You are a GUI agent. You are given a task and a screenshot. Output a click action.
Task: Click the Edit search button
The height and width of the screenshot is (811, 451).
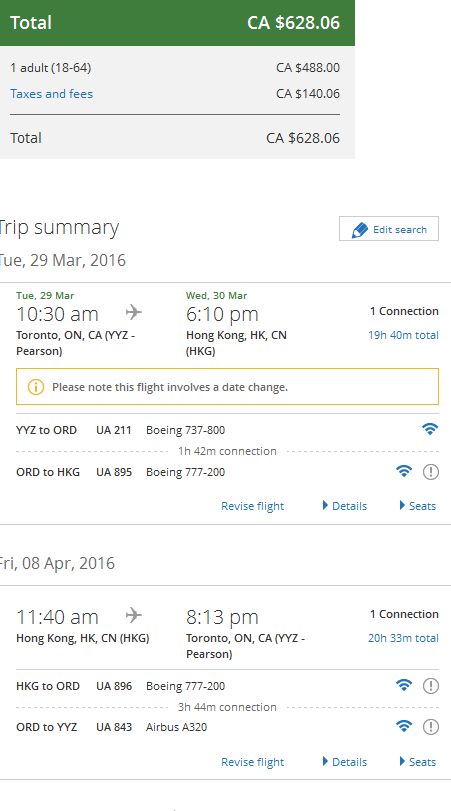tap(389, 229)
